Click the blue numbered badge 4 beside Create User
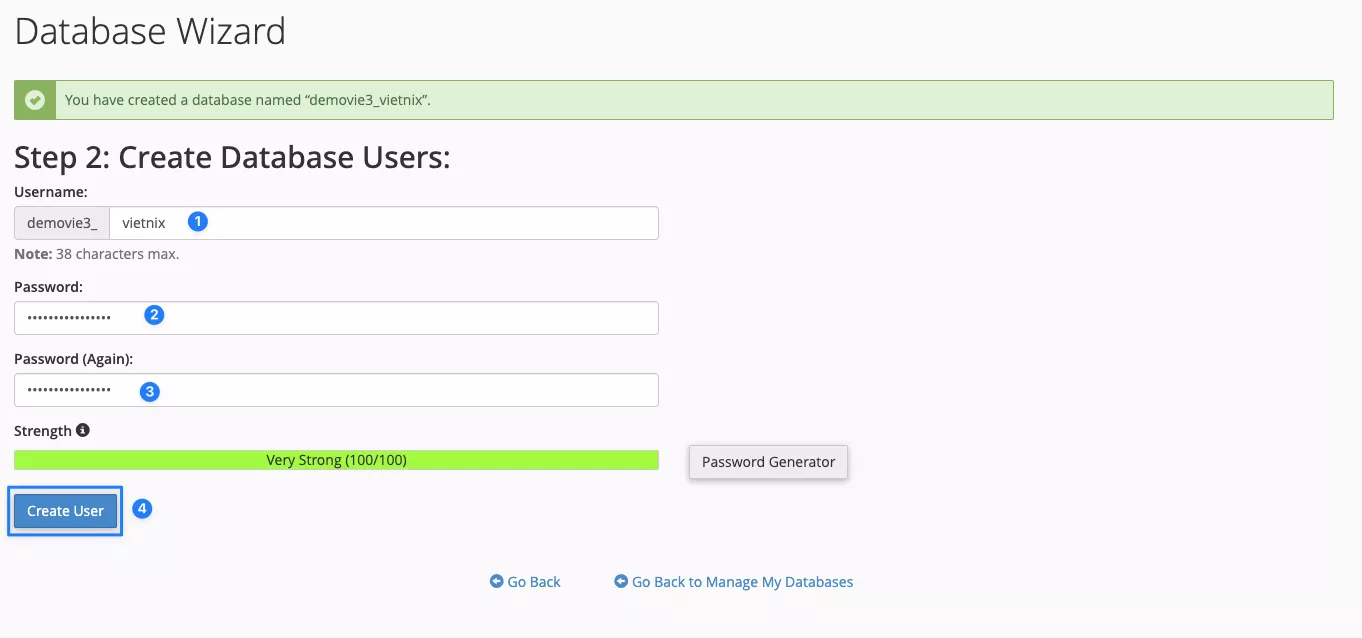The image size is (1362, 638). point(142,508)
